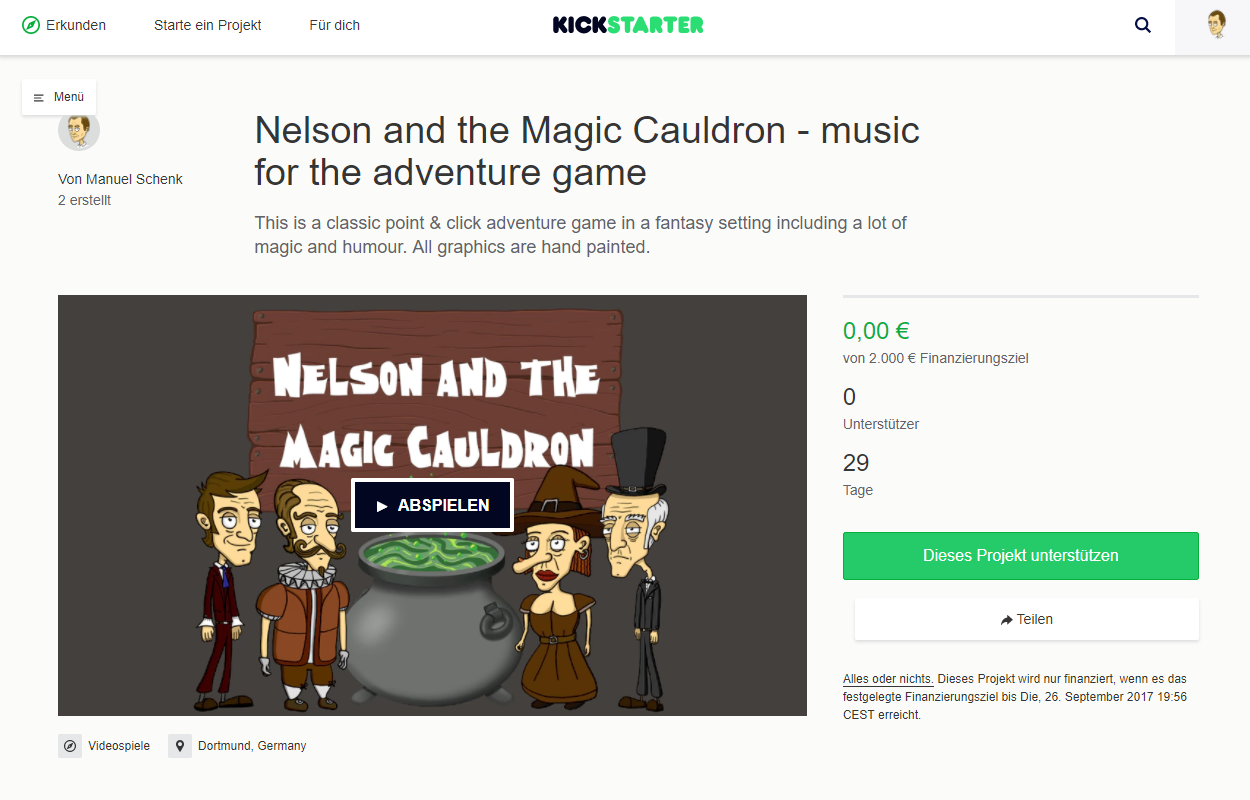Go to Kickstarter home via logo

pyautogui.click(x=628, y=25)
